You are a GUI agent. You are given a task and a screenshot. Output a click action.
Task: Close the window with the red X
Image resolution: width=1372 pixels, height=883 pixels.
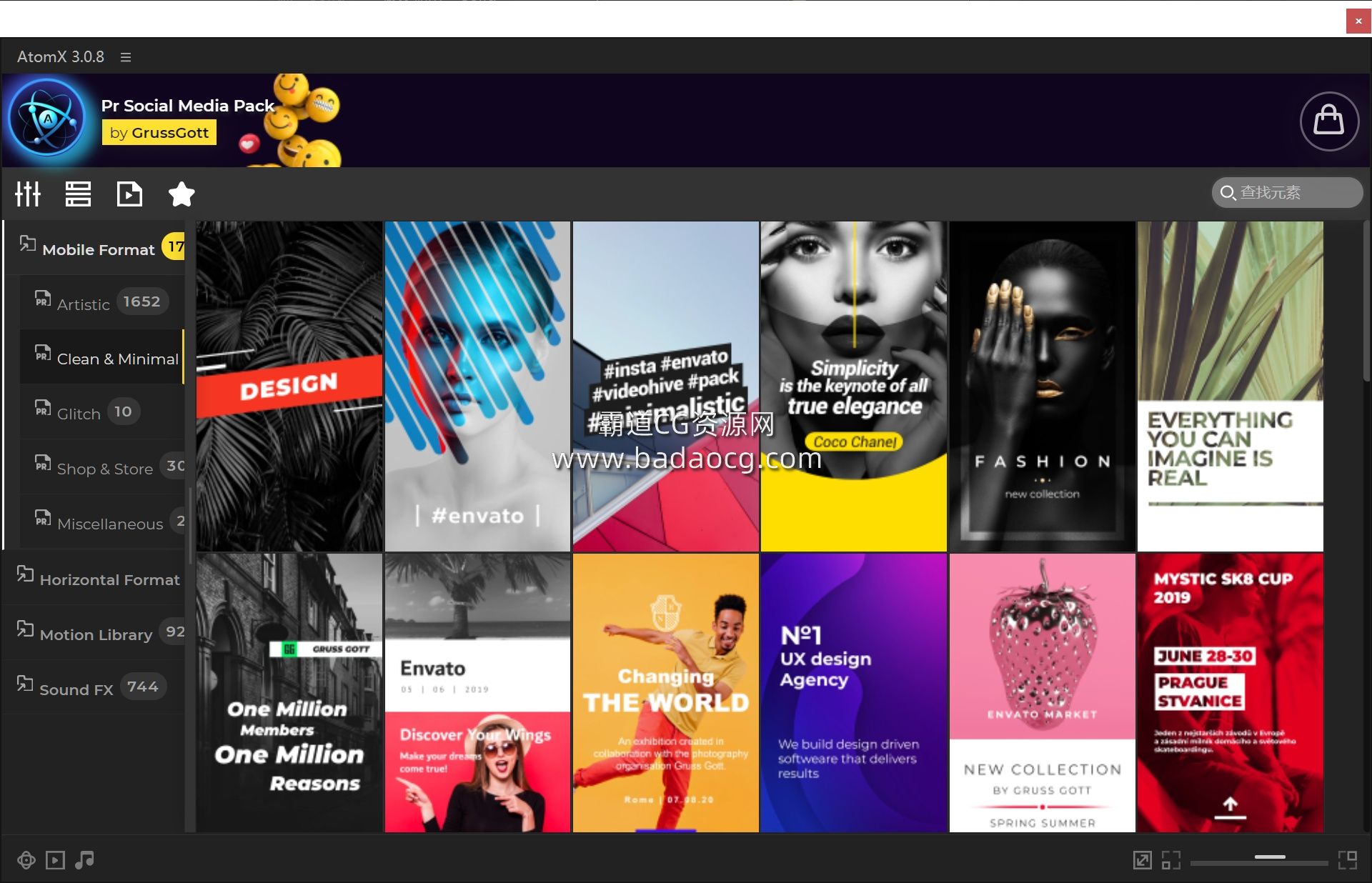[1358, 21]
